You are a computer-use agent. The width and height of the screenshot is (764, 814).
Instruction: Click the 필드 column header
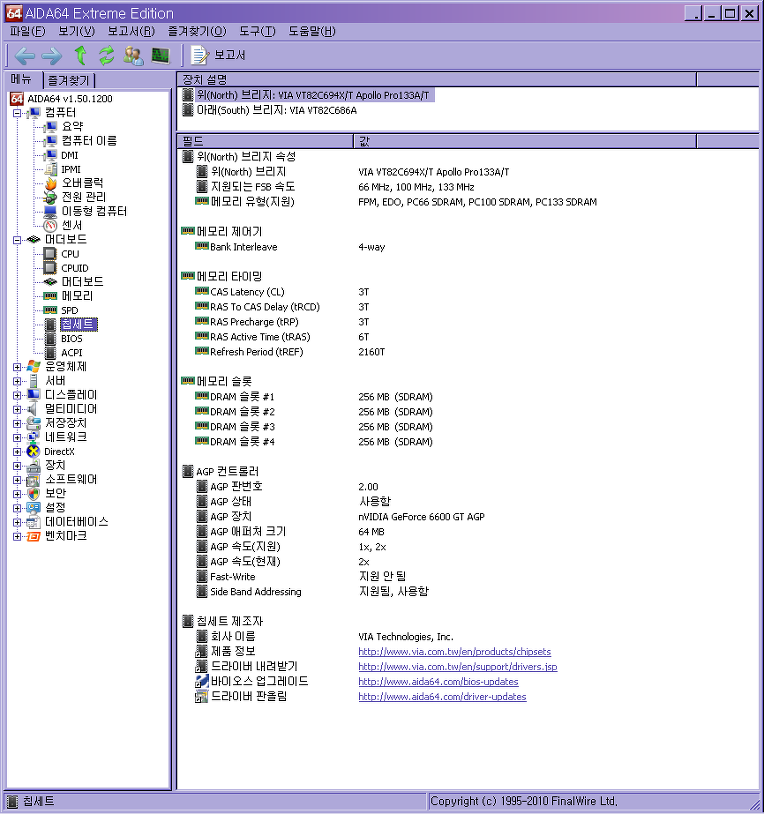tap(265, 141)
